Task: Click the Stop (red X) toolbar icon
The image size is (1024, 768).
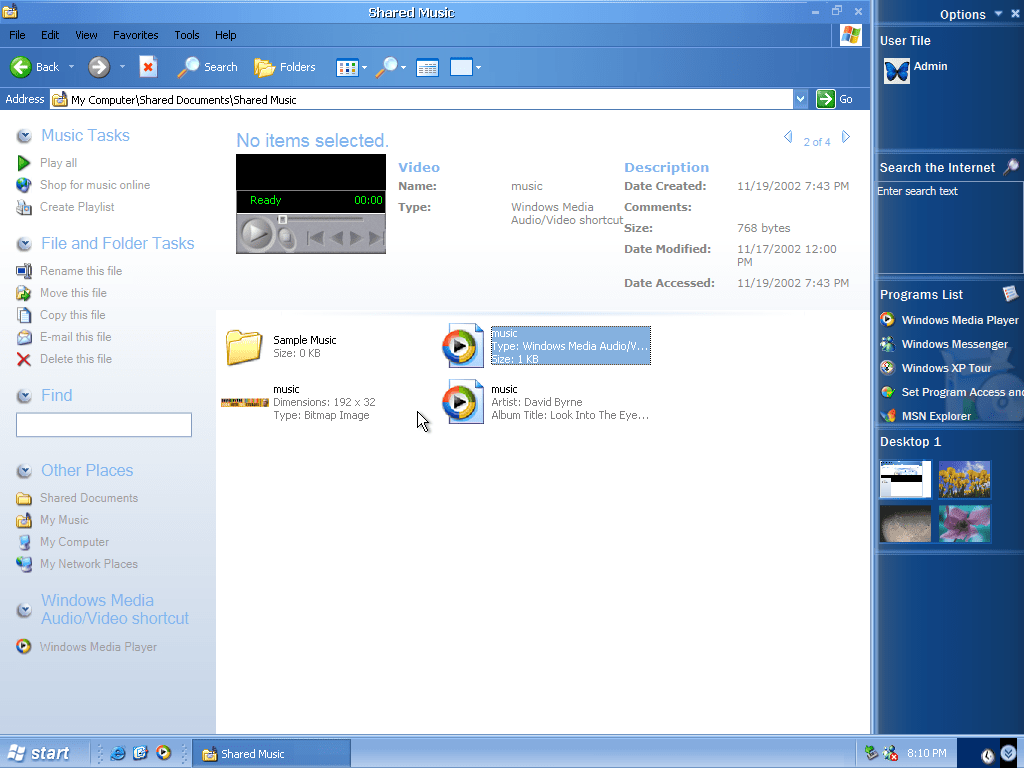Action: point(148,67)
